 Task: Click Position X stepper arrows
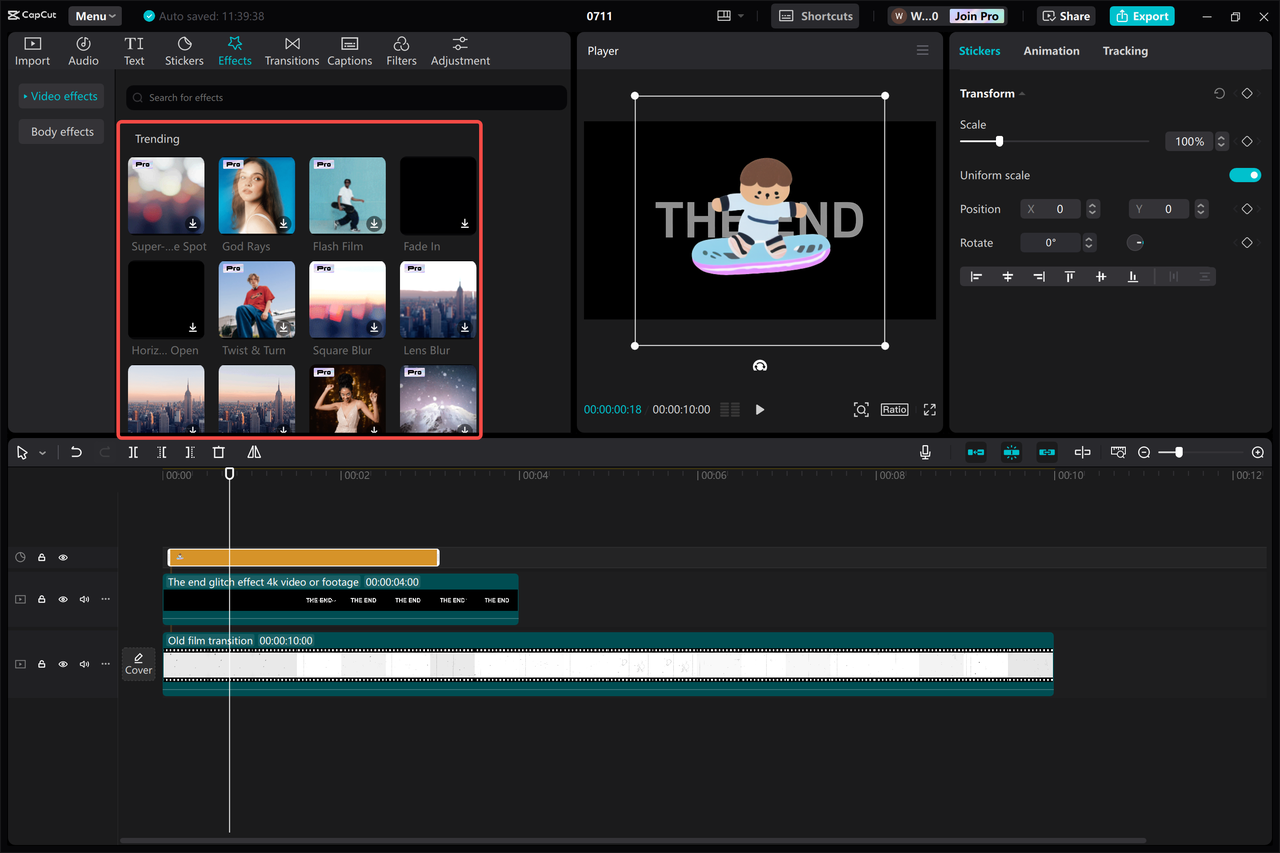point(1092,209)
